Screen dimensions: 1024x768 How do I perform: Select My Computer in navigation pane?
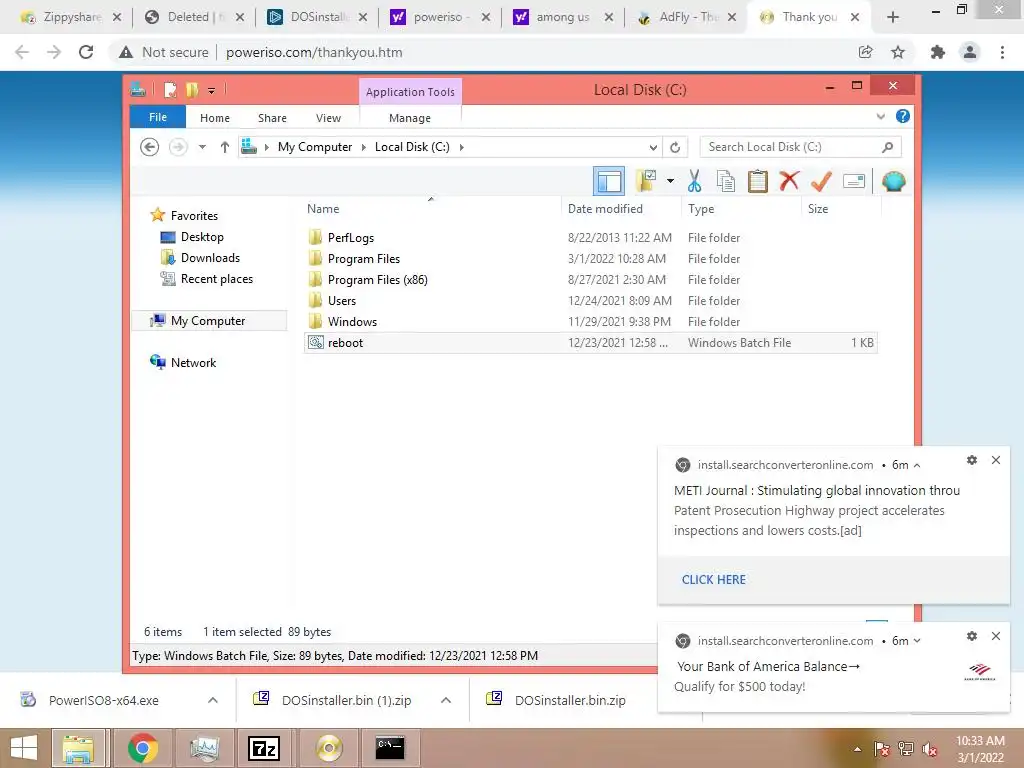208,321
